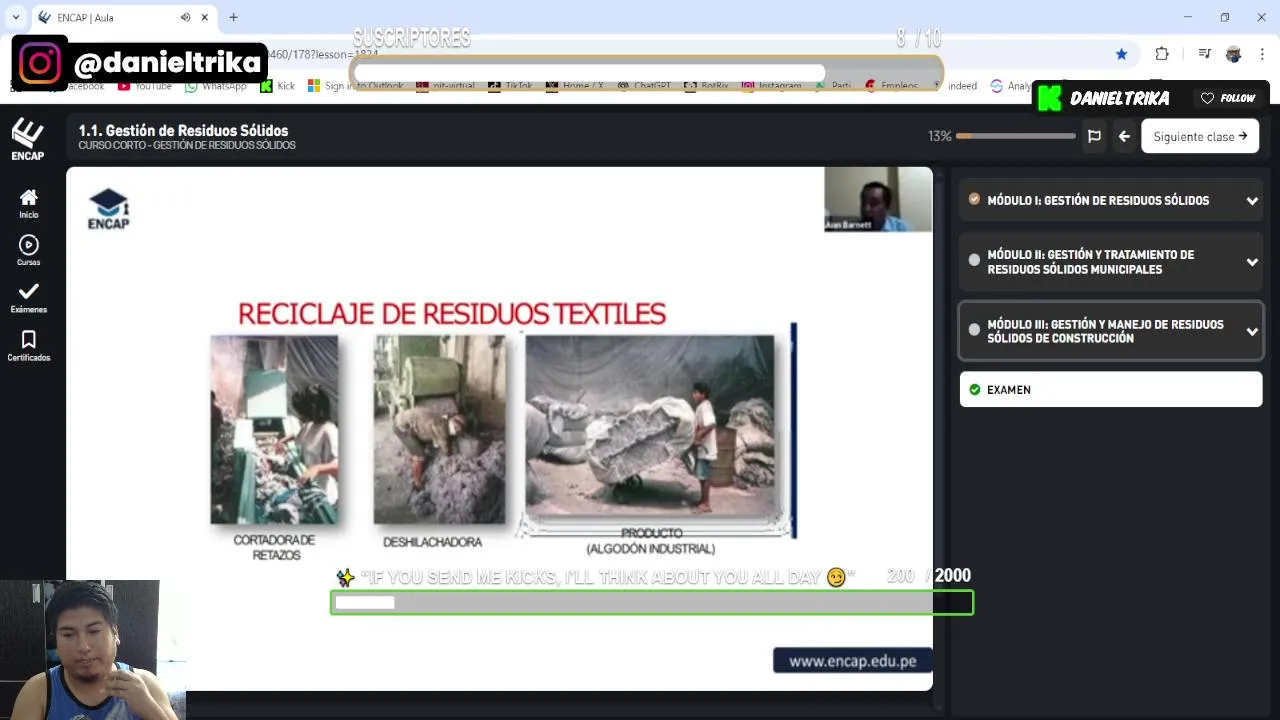Screen dimensions: 1280x720
Task: Click the Deshilachadora photo
Action: click(439, 430)
